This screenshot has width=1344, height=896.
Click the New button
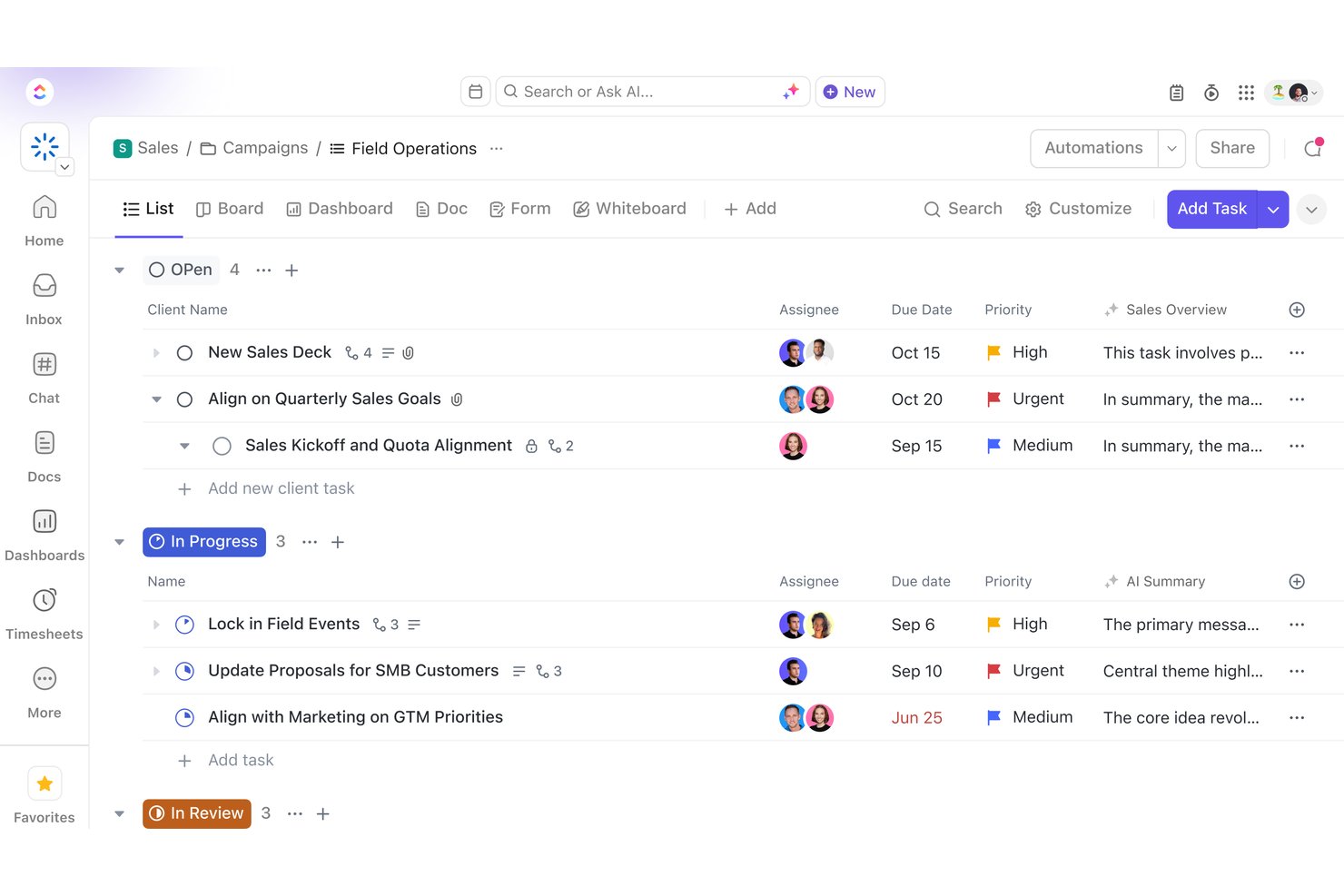(850, 92)
